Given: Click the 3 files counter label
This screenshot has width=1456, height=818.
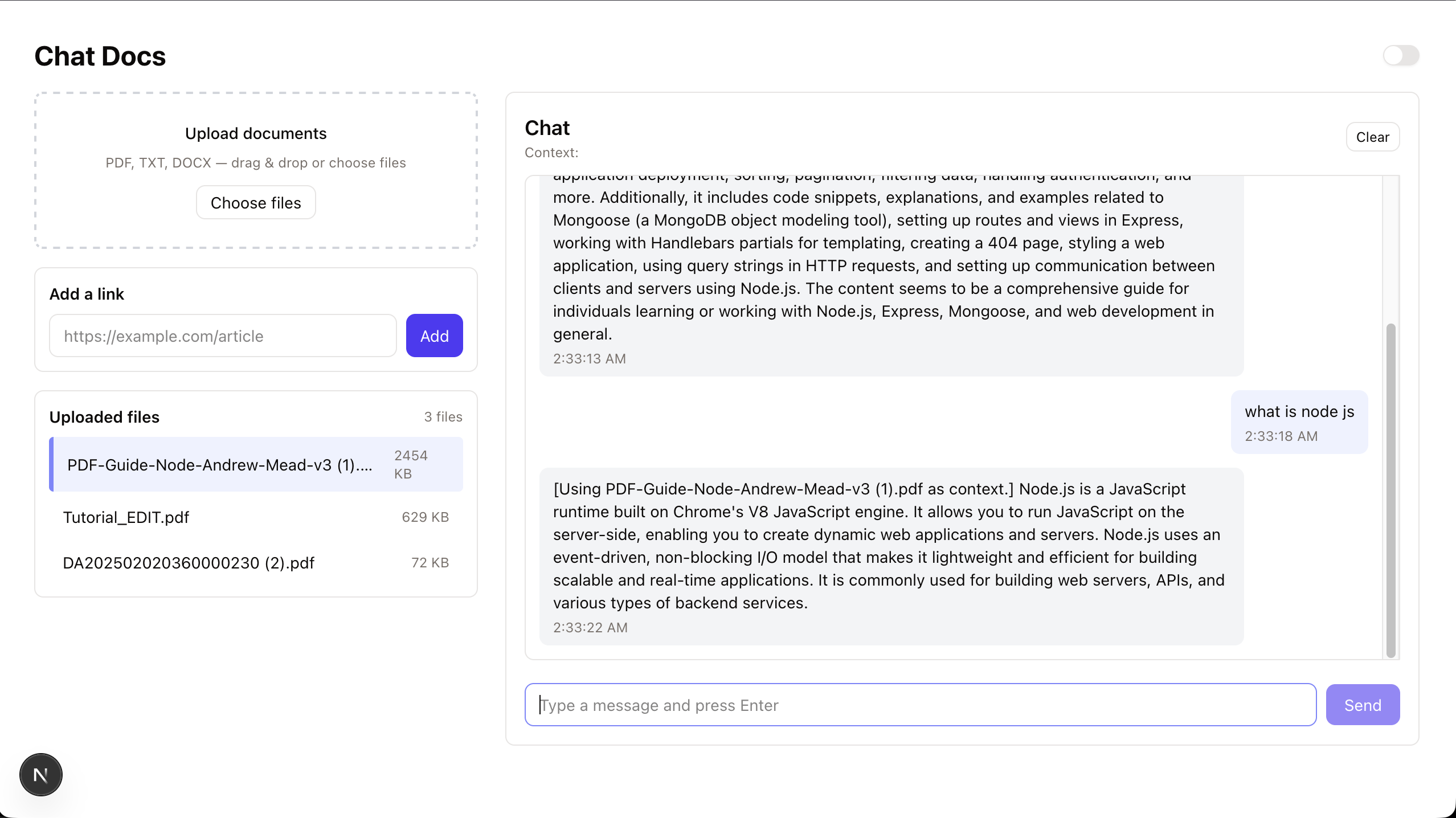Looking at the screenshot, I should (443, 416).
